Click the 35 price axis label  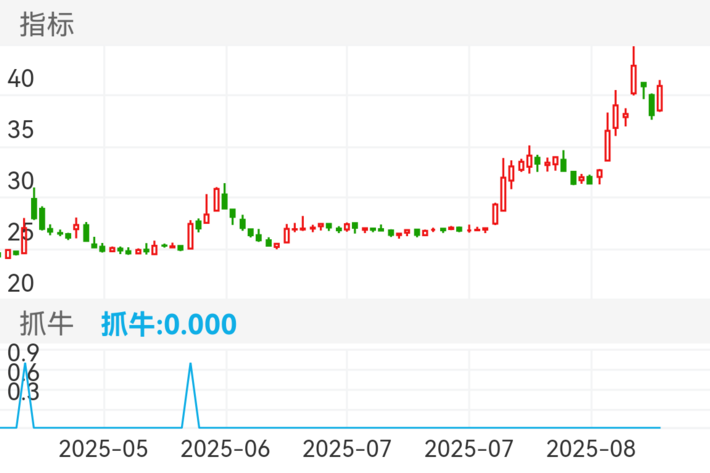pos(20,129)
